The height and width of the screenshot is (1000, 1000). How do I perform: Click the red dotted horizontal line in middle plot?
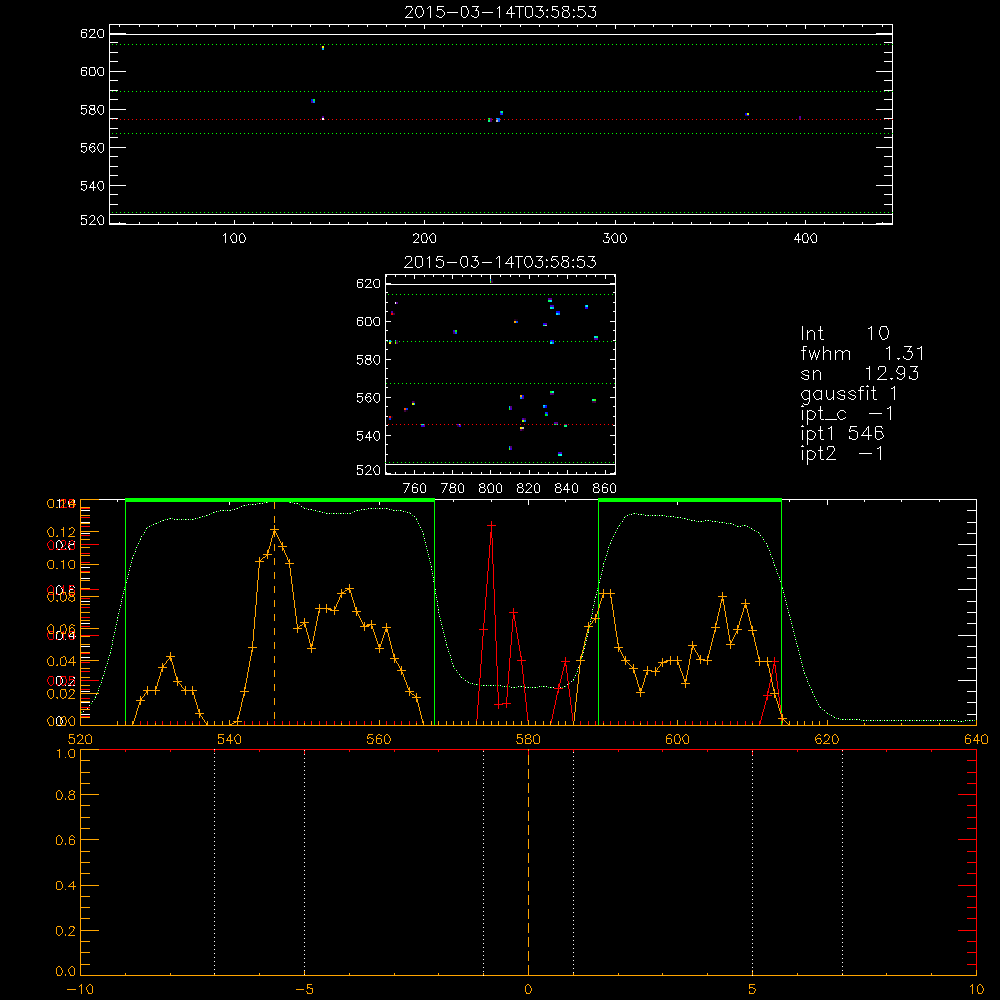(x=501, y=425)
